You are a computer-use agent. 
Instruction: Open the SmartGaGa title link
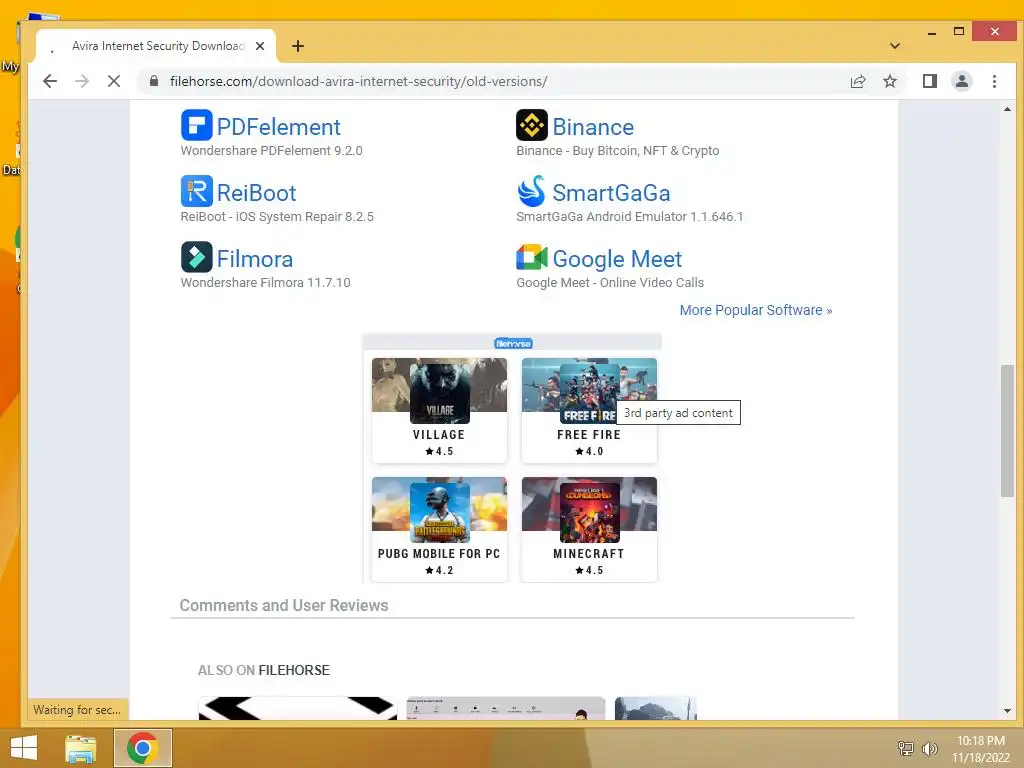pos(611,193)
